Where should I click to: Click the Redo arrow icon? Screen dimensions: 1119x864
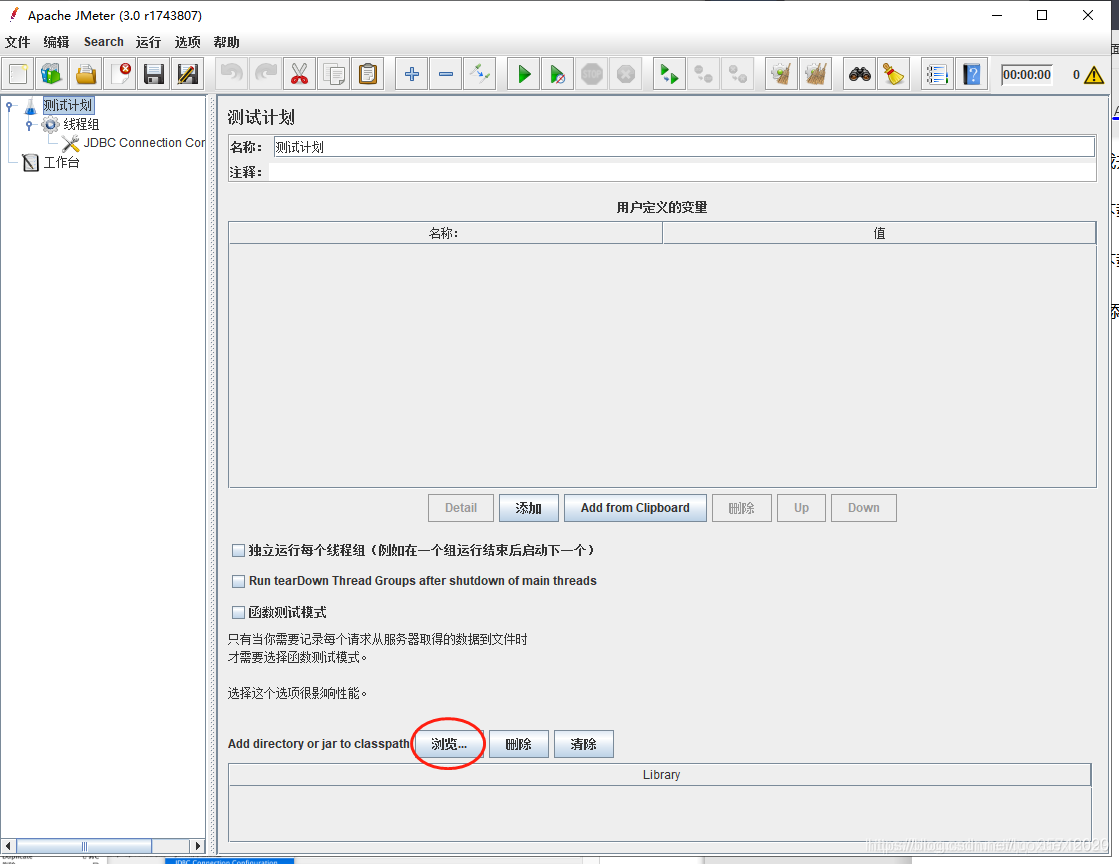coord(265,74)
